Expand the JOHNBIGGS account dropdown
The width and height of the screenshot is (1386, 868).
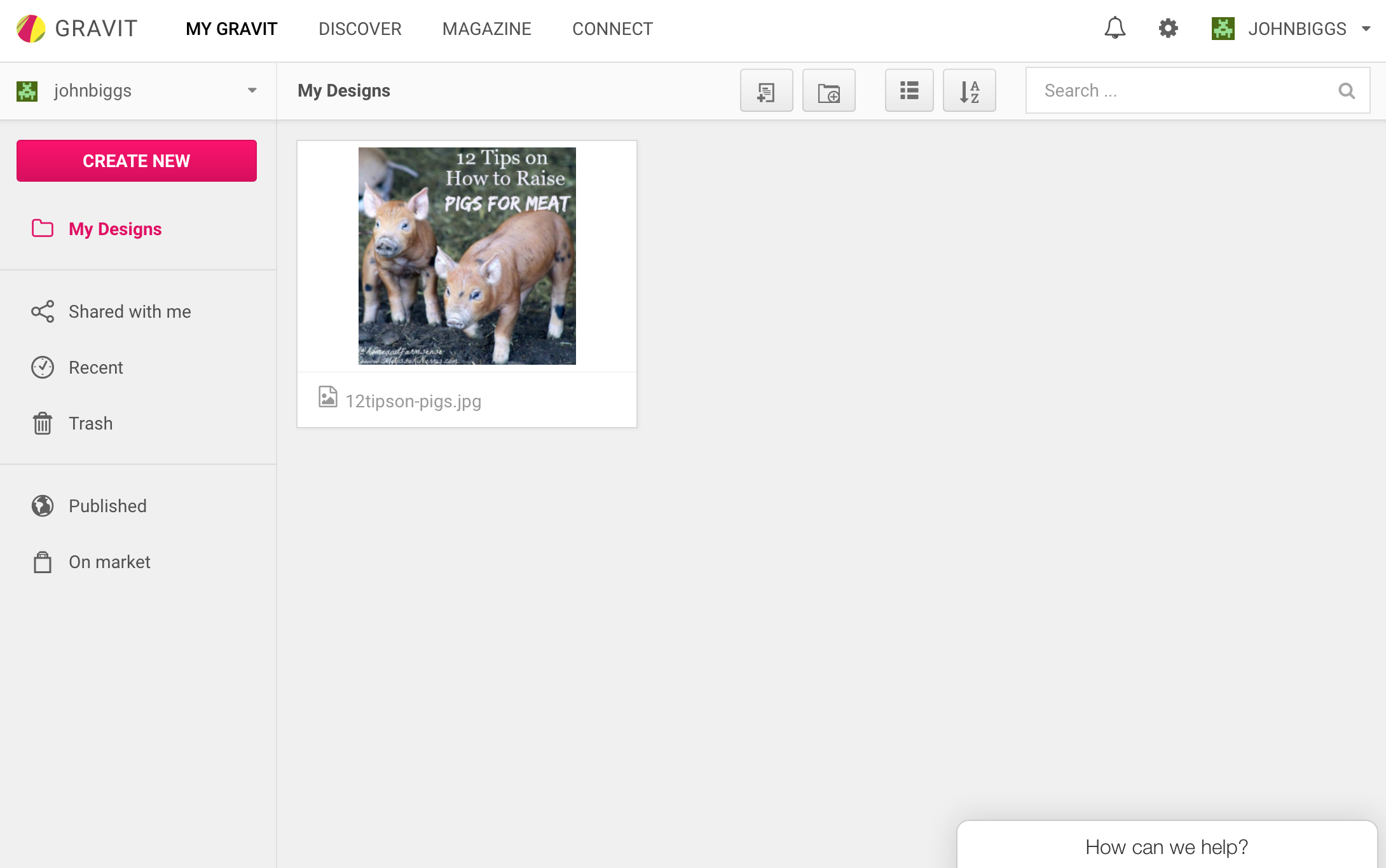click(1366, 29)
